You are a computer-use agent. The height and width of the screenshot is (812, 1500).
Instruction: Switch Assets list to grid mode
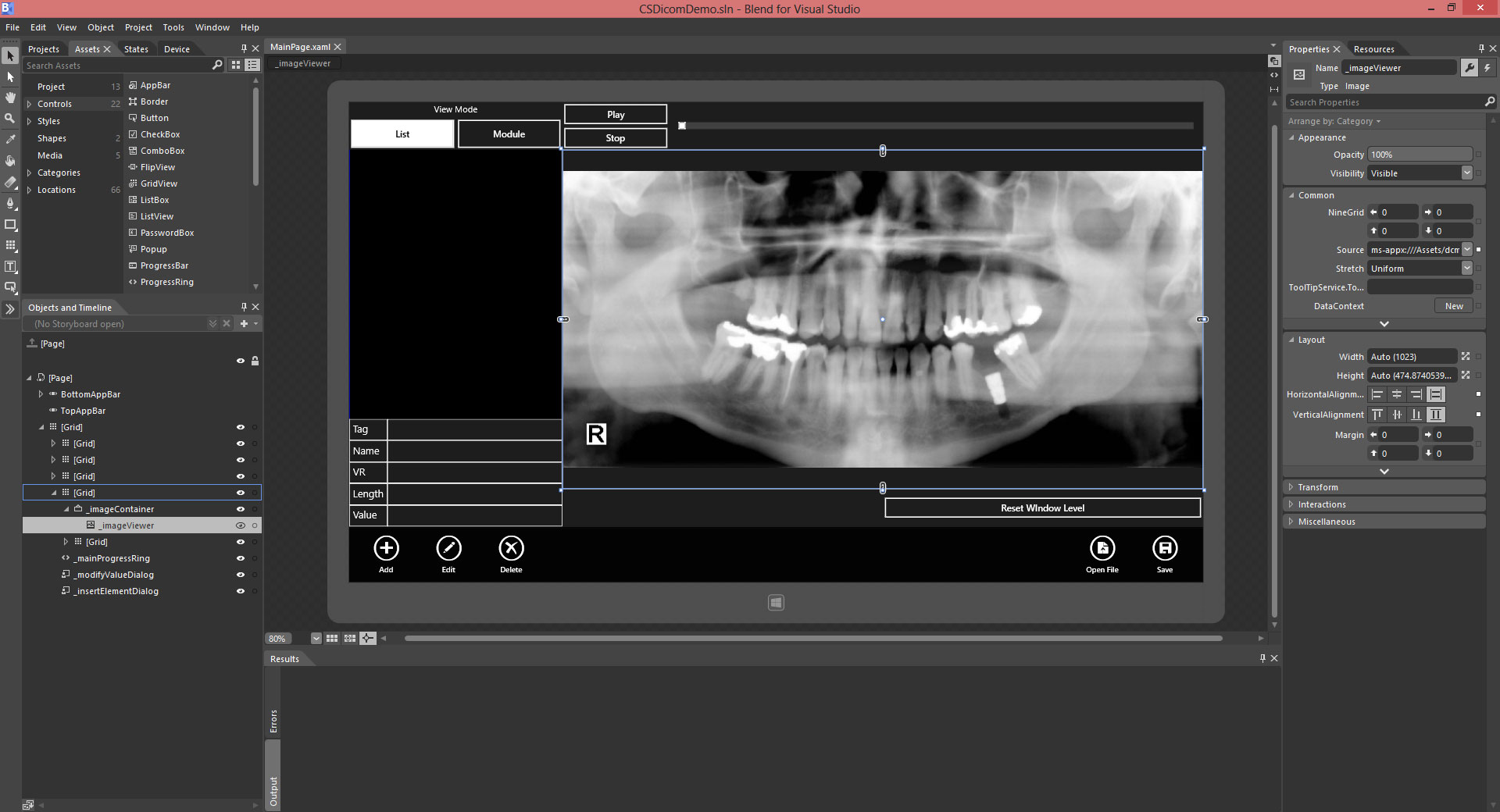[236, 66]
